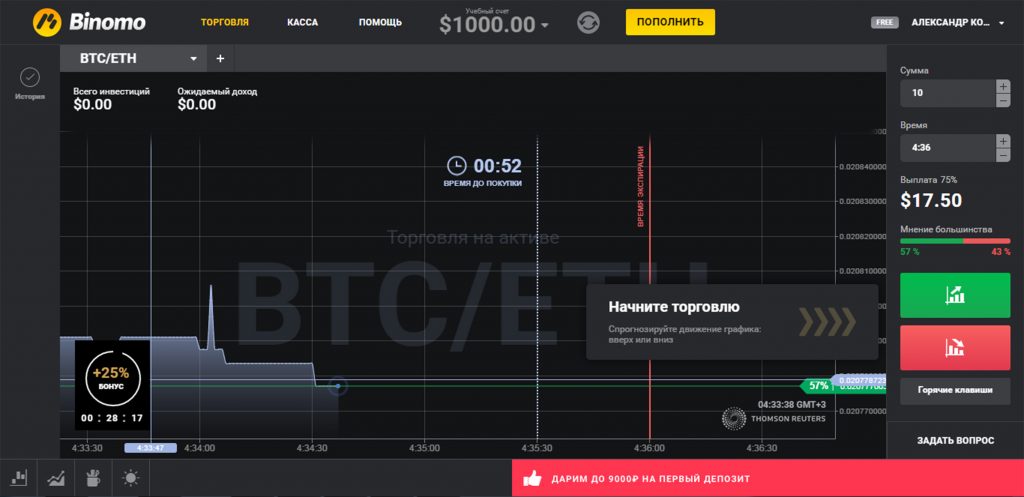Click the red Время экспирации line

(650, 287)
